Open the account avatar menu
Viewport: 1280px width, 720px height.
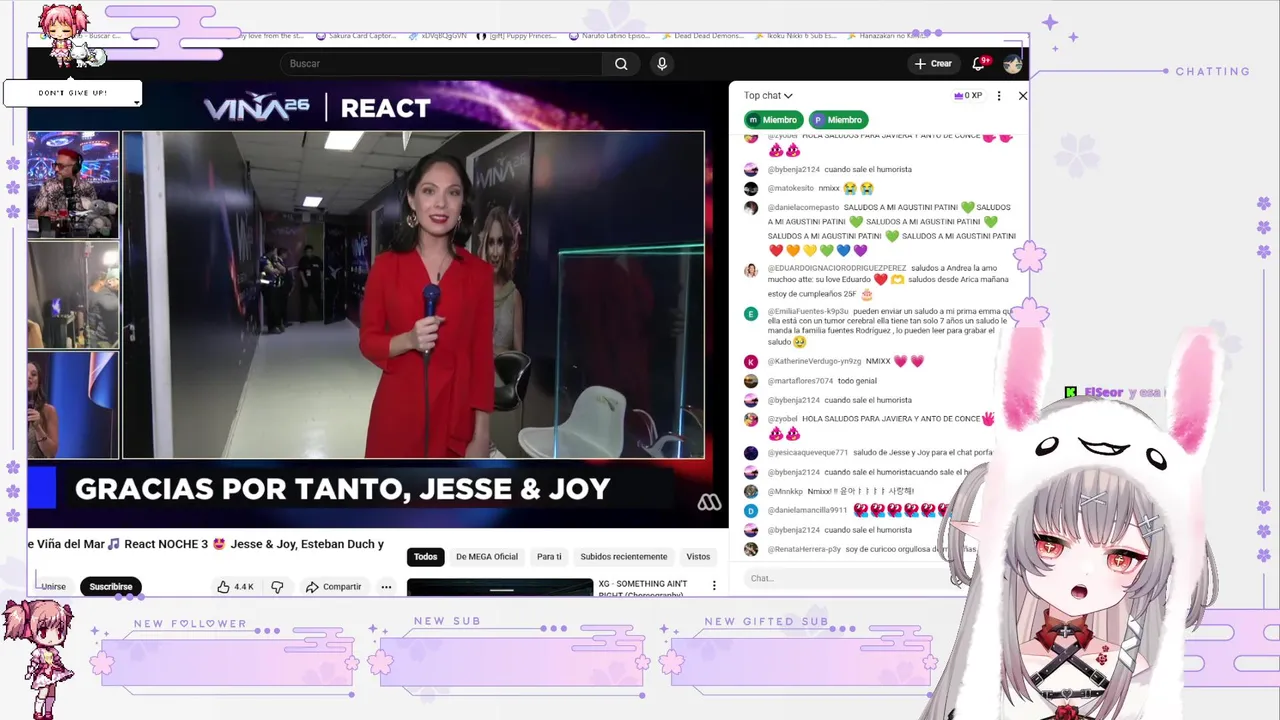tap(1012, 64)
